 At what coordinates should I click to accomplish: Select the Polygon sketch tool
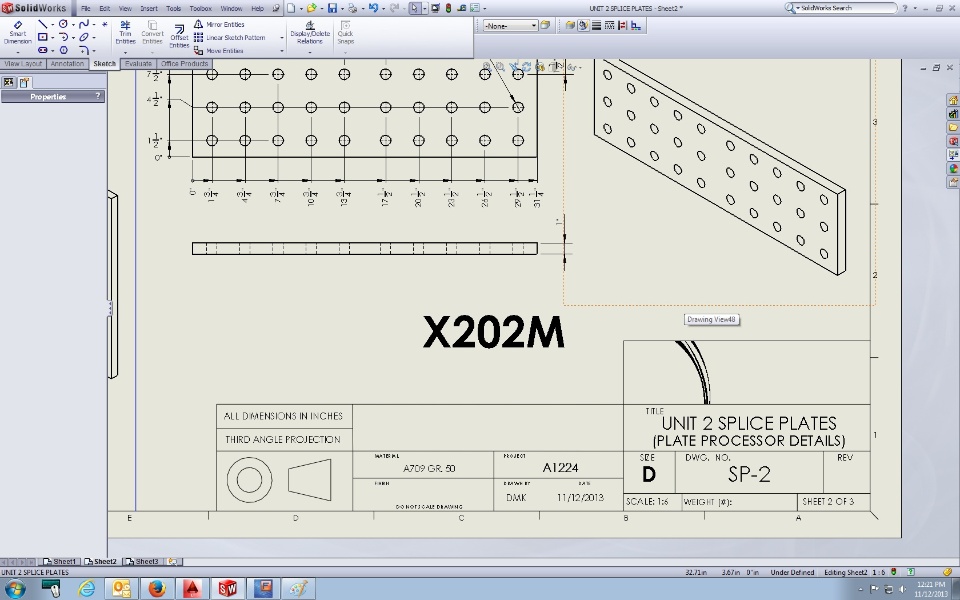click(63, 50)
